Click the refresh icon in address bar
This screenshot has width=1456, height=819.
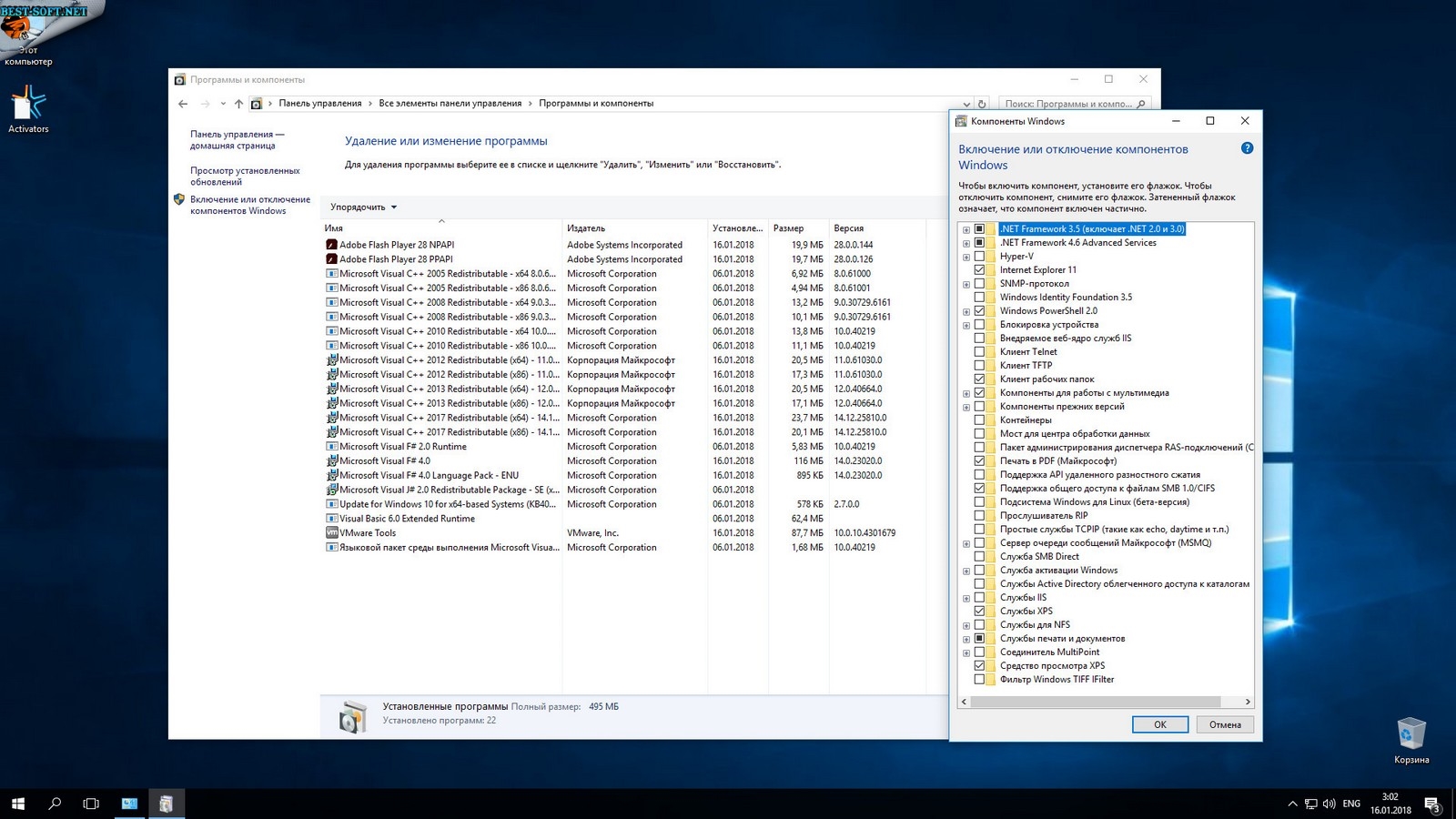click(x=982, y=104)
